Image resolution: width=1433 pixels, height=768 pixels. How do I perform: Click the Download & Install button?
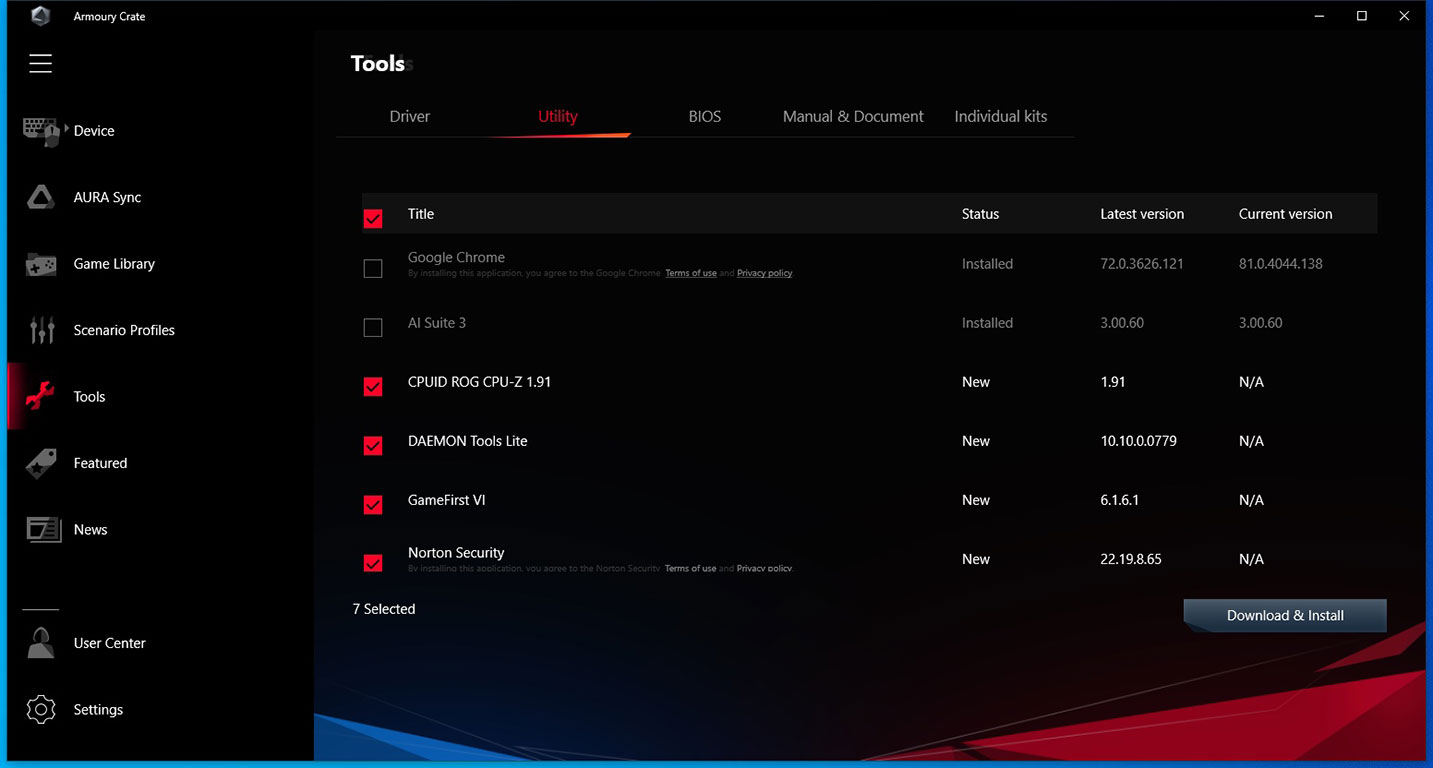[x=1285, y=615]
